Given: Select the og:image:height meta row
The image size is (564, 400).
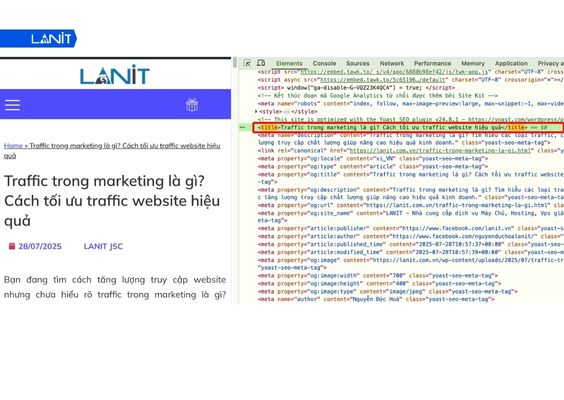Looking at the screenshot, I should point(379,283).
